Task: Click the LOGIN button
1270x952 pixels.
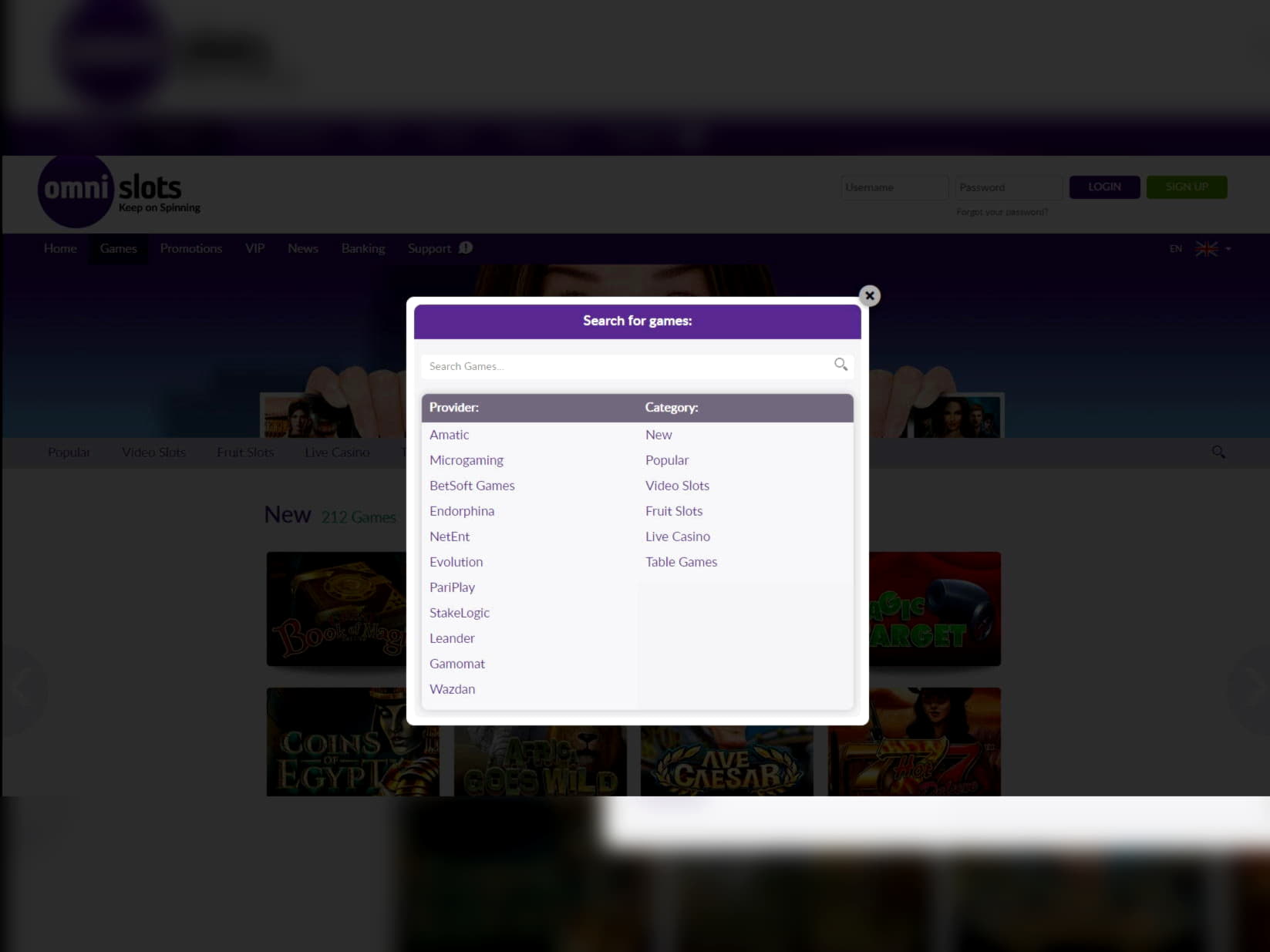Action: tap(1104, 187)
